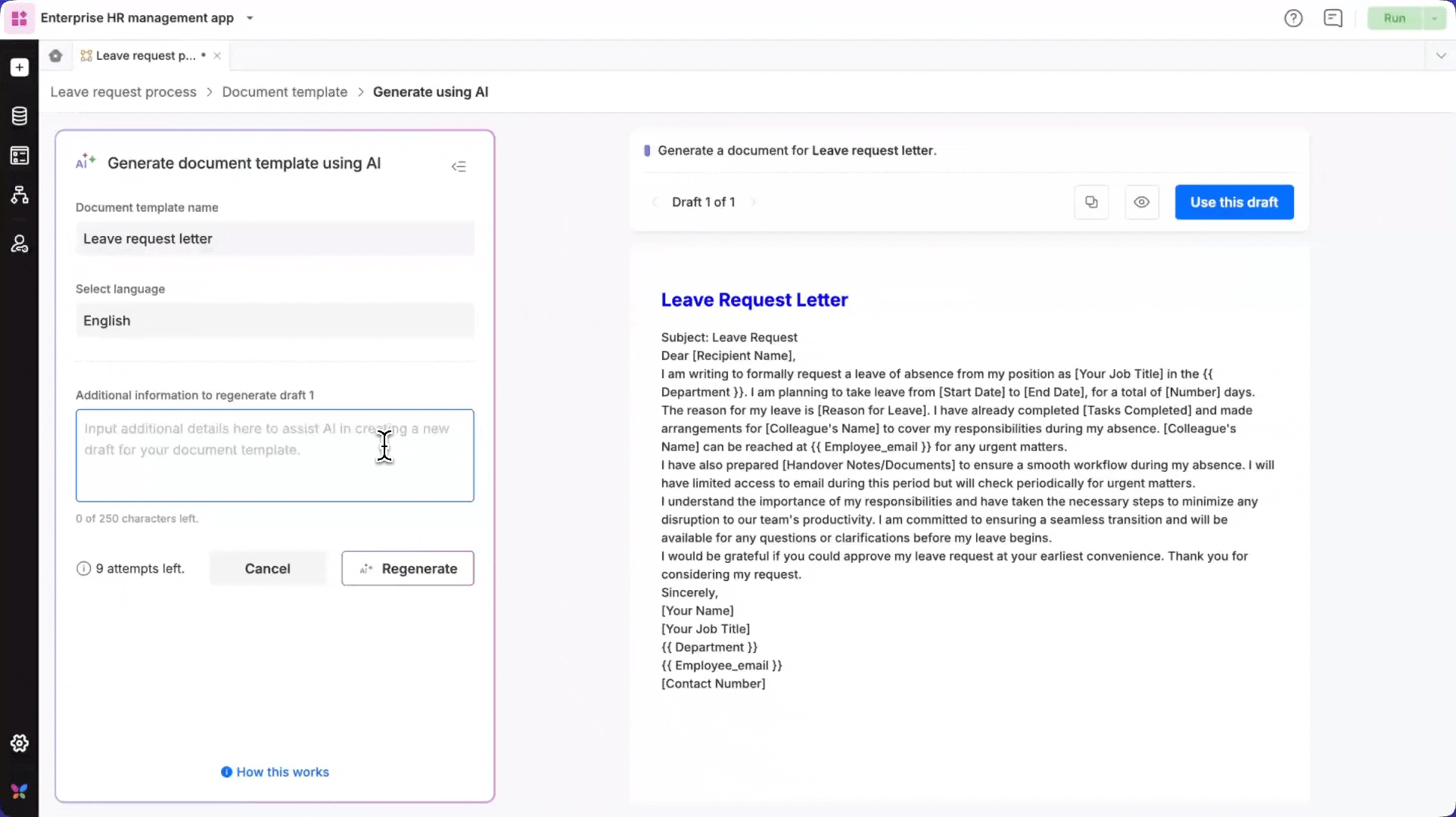Click the Dear [Recipient Name], line

point(728,356)
